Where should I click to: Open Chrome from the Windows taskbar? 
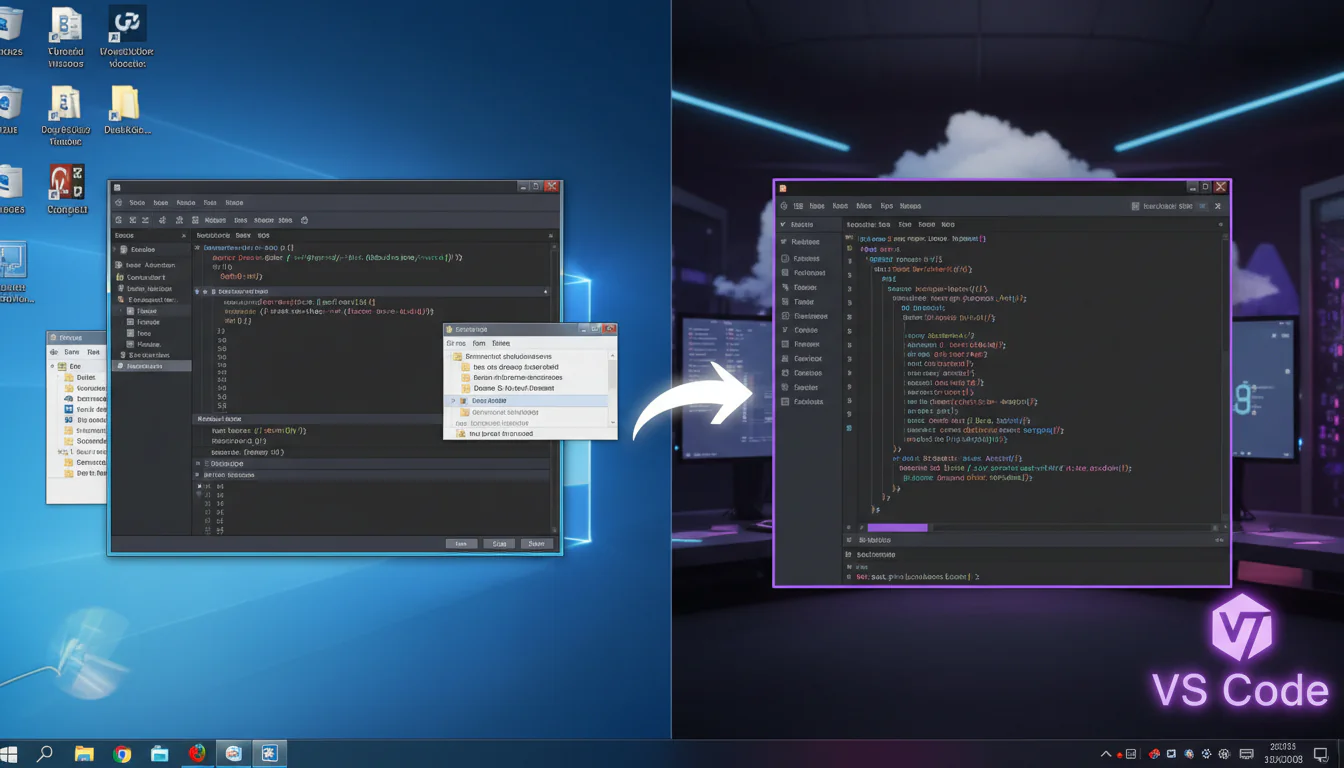pyautogui.click(x=122, y=753)
